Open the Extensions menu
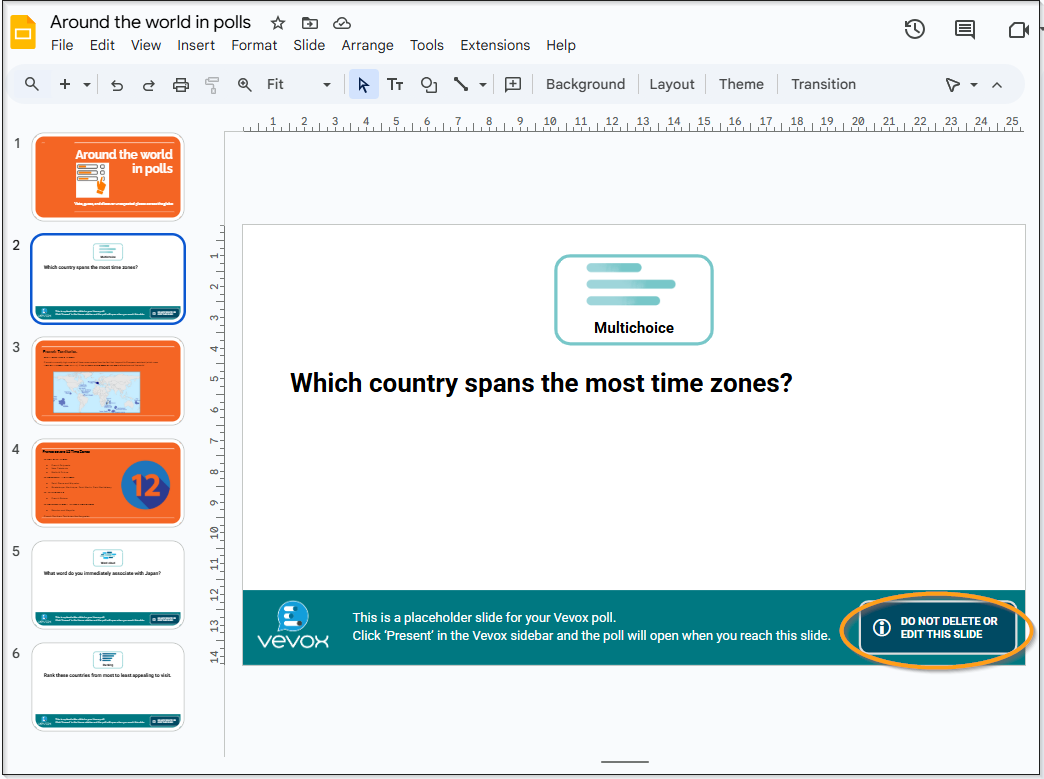The height and width of the screenshot is (779, 1044). [495, 45]
